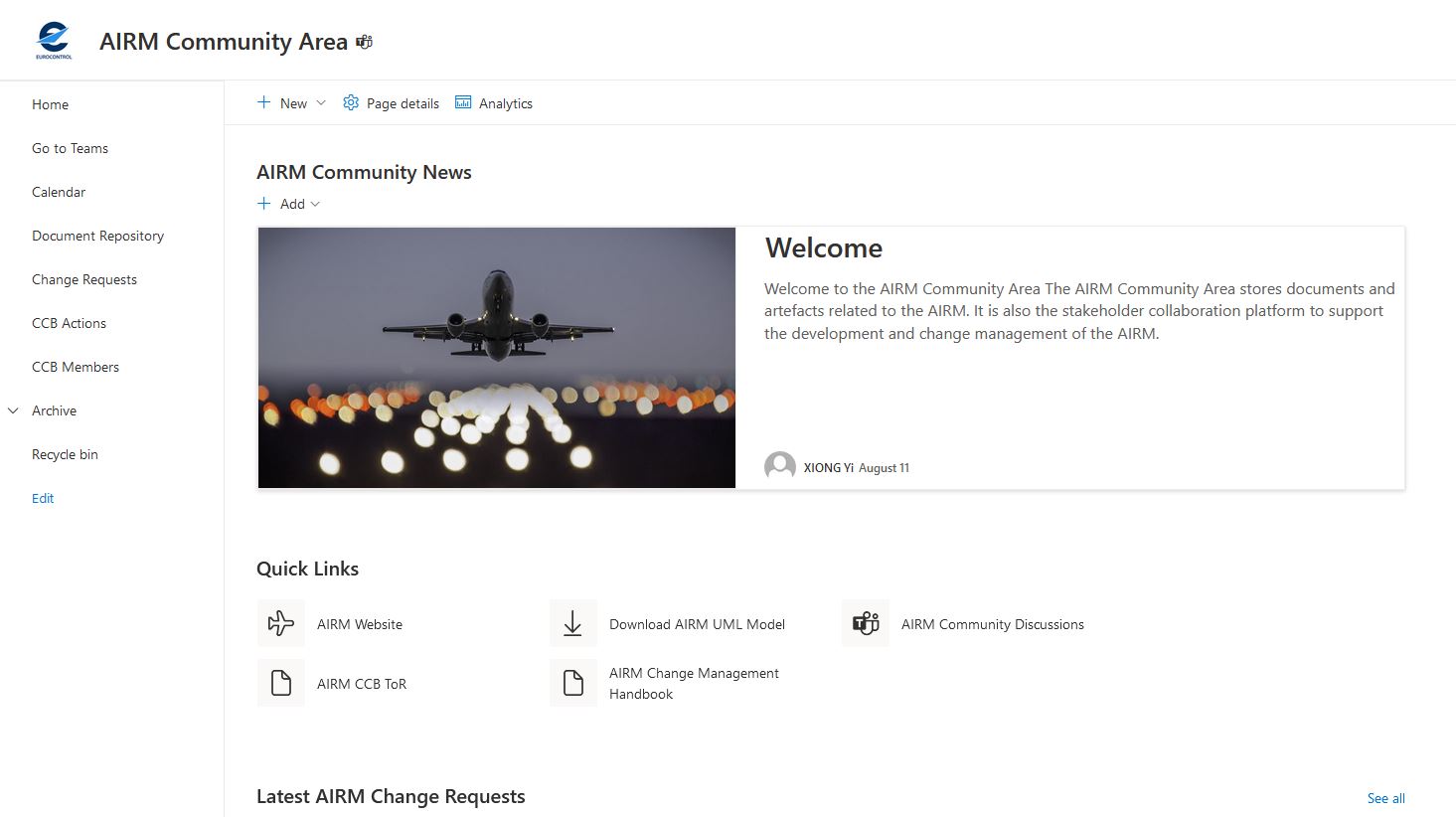Open the AIRM Website quick link
The width and height of the screenshot is (1456, 817).
360,624
